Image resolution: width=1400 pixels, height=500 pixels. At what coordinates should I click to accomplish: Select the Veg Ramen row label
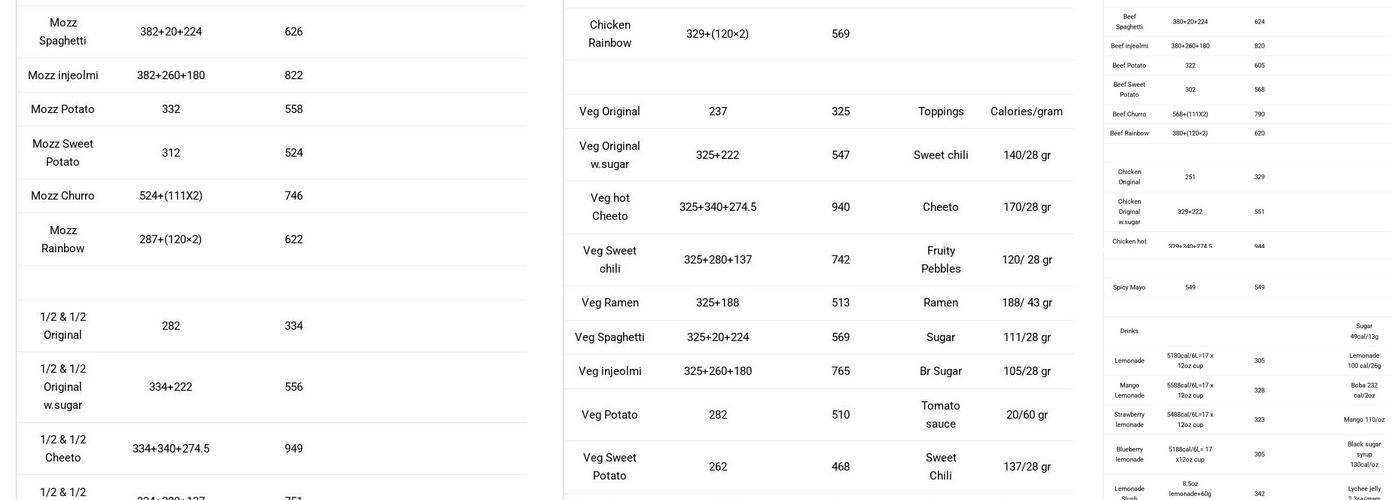[610, 303]
